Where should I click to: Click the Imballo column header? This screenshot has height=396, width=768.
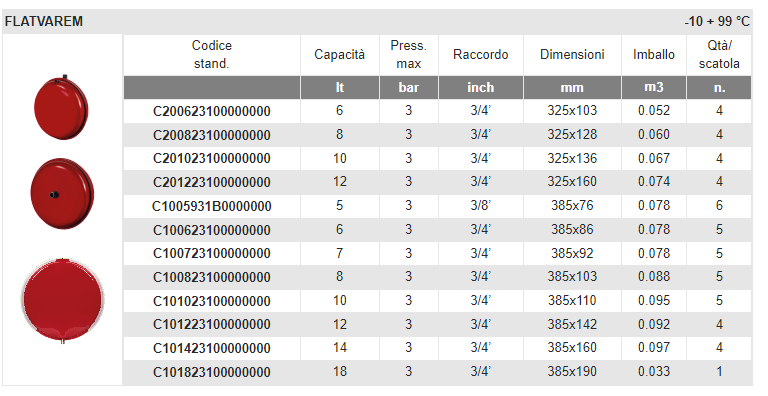point(653,54)
